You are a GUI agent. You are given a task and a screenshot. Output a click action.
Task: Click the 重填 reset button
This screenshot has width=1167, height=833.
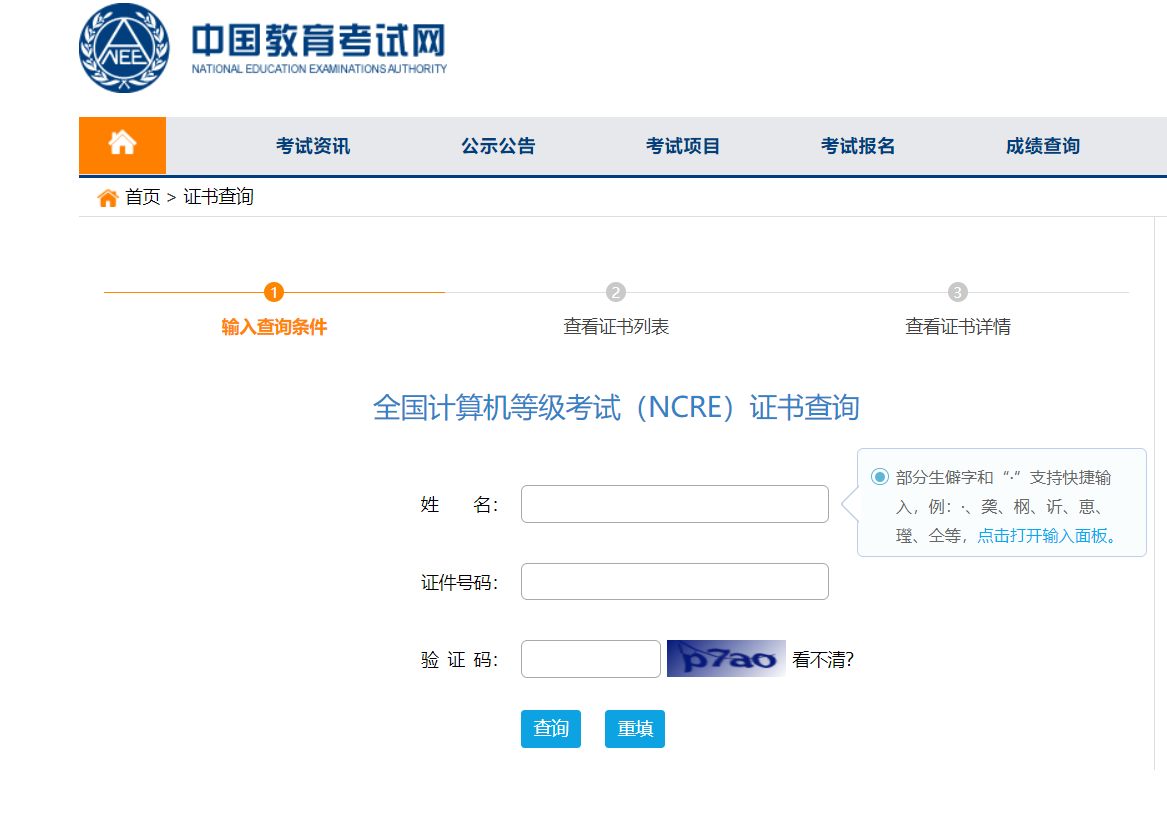pyautogui.click(x=634, y=729)
